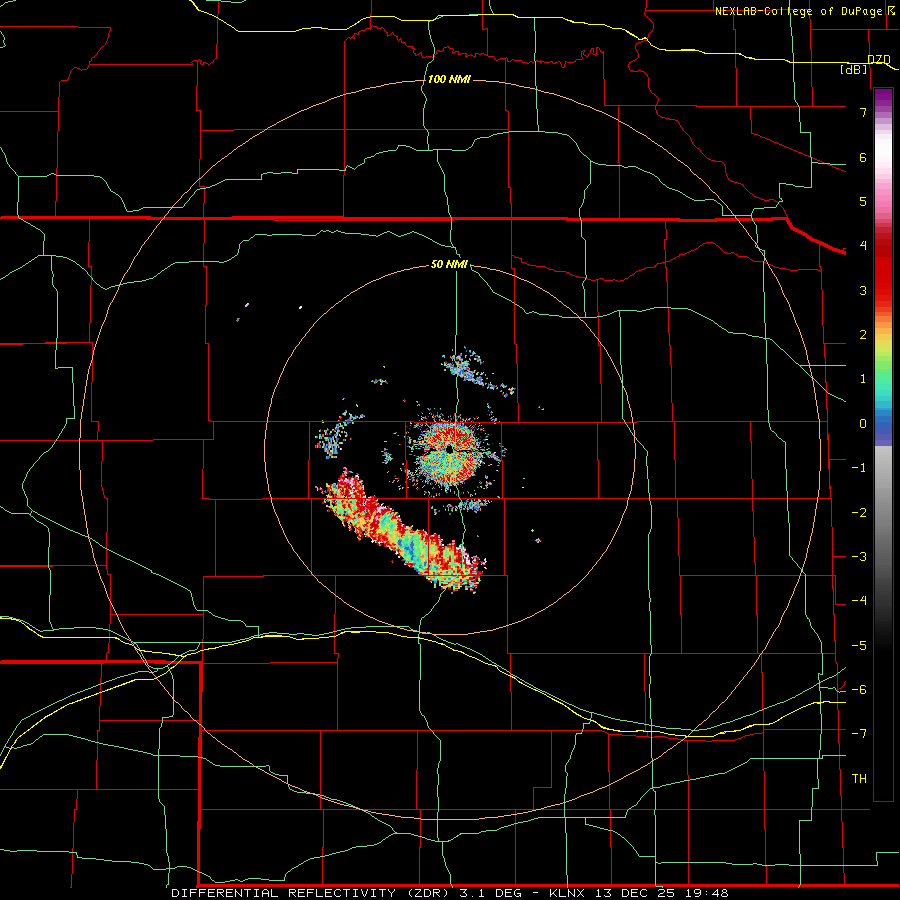Click the -3 value on the dB scale
The image size is (900, 900).
pyautogui.click(x=859, y=557)
